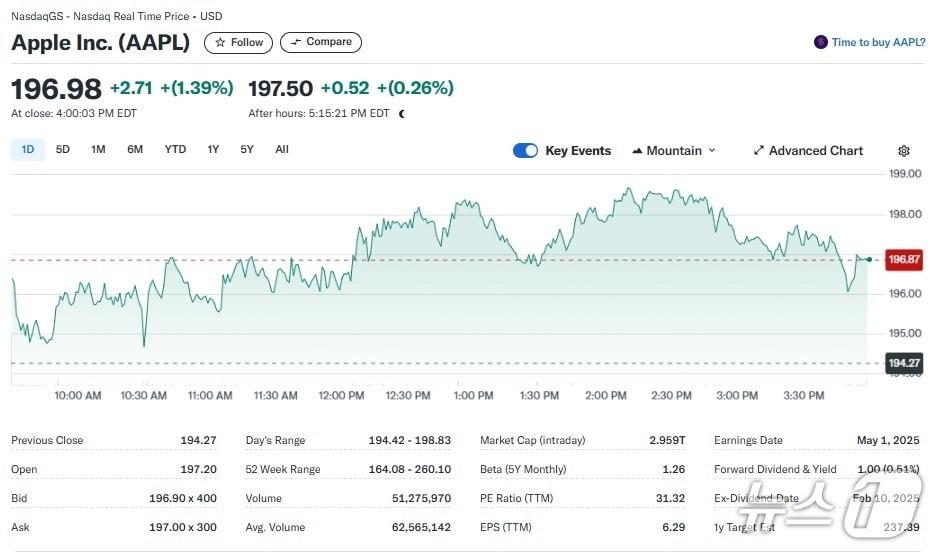Click the purple Time to buy icon
Image resolution: width=936 pixels, height=552 pixels.
click(x=821, y=42)
